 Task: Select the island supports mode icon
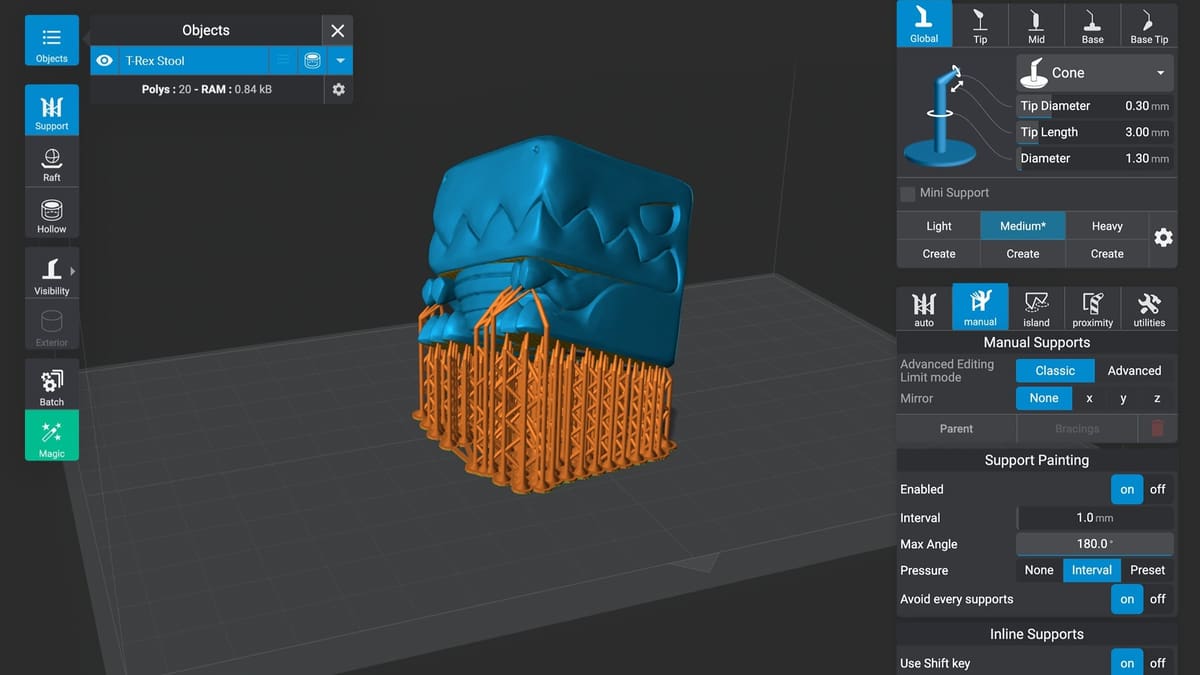click(x=1036, y=308)
